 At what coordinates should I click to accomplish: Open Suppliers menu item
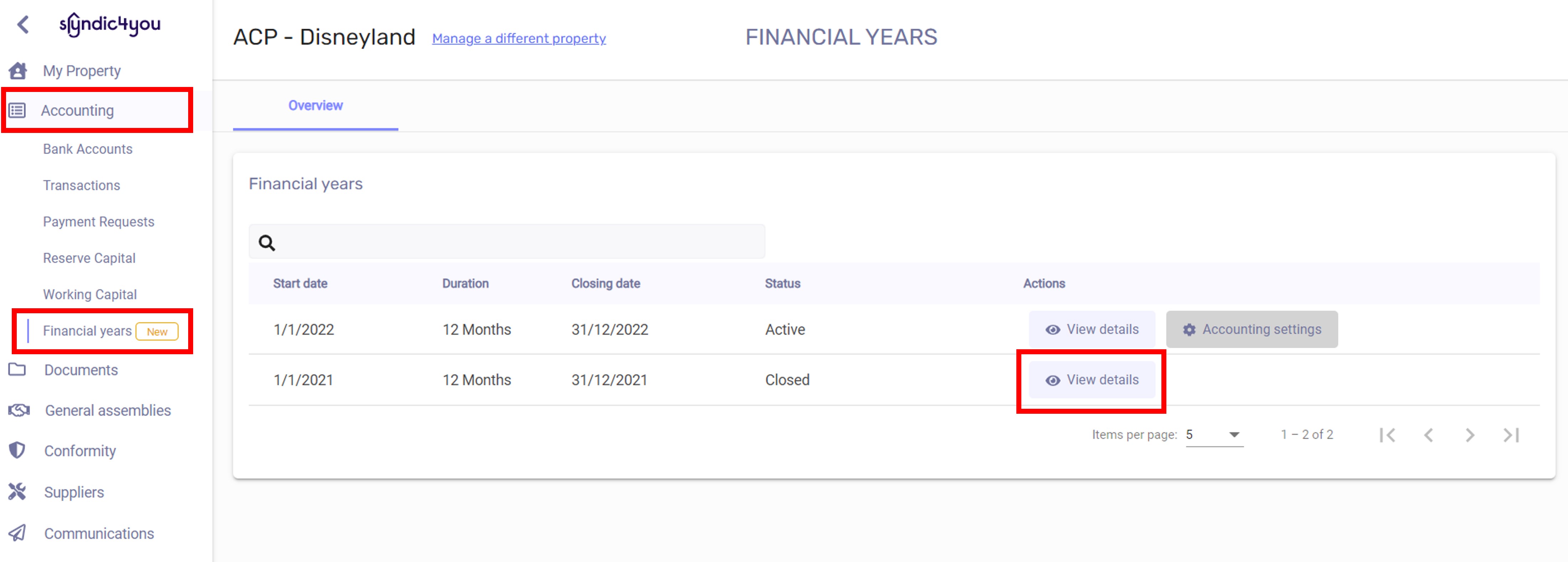tap(74, 492)
